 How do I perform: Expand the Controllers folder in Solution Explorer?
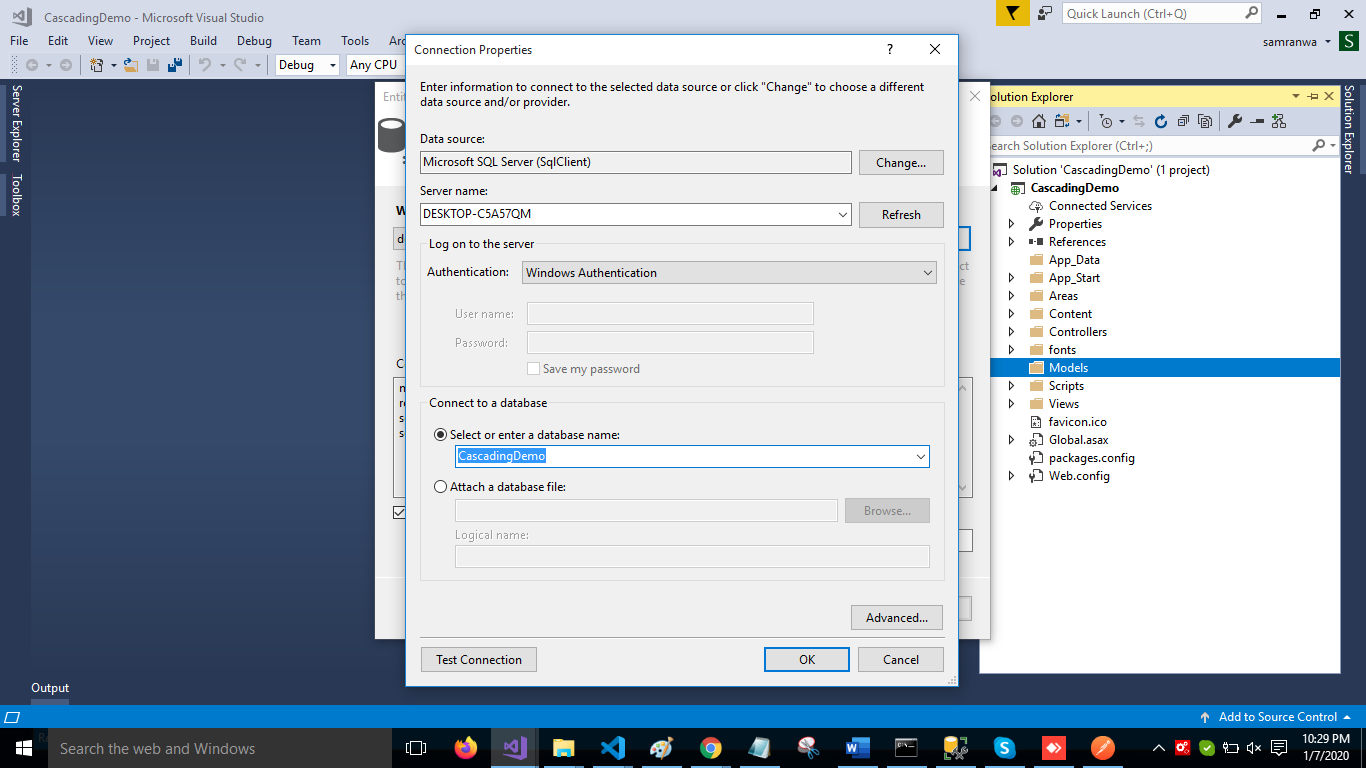(1011, 332)
